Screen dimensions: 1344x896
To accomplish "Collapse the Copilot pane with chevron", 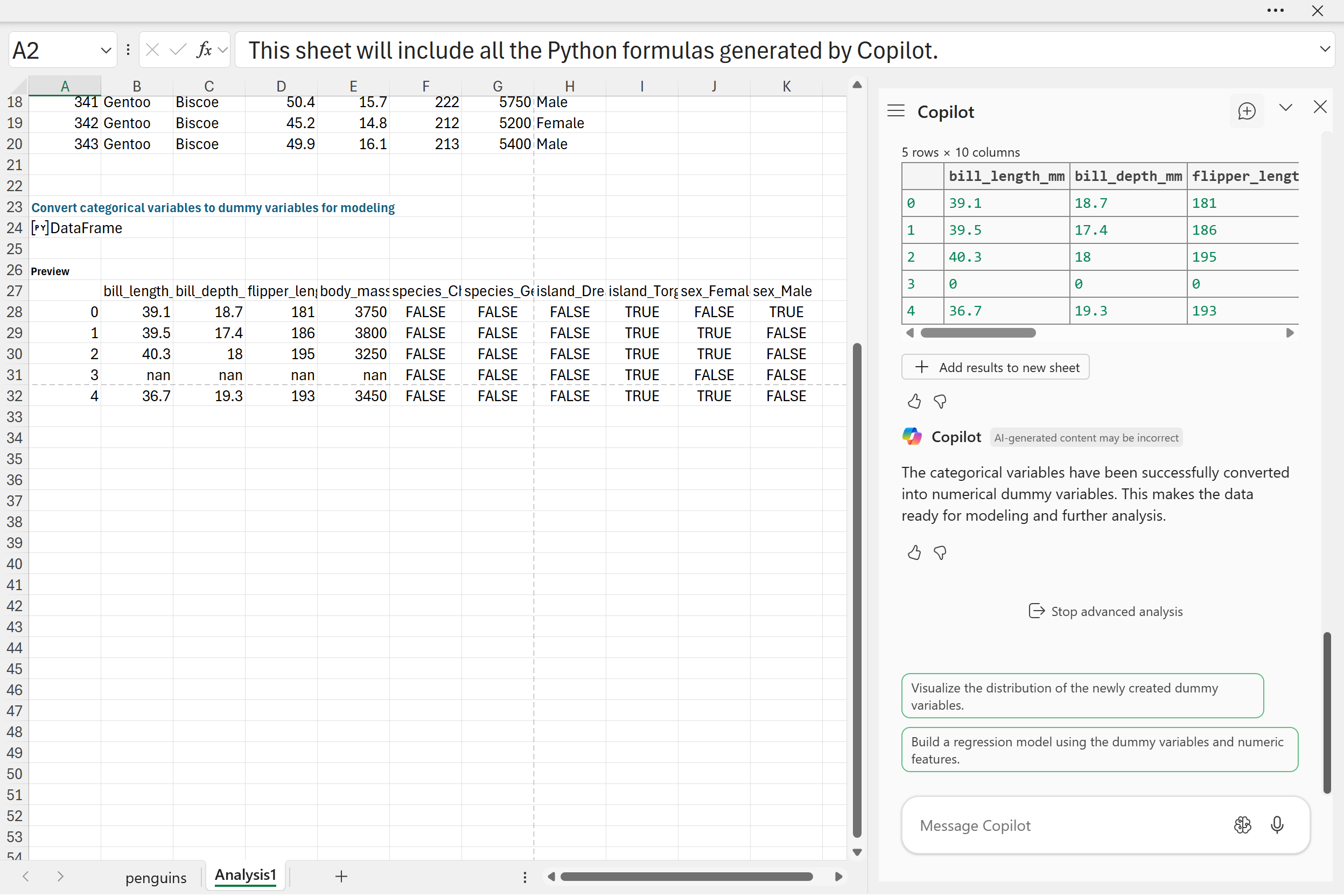I will pyautogui.click(x=1285, y=108).
